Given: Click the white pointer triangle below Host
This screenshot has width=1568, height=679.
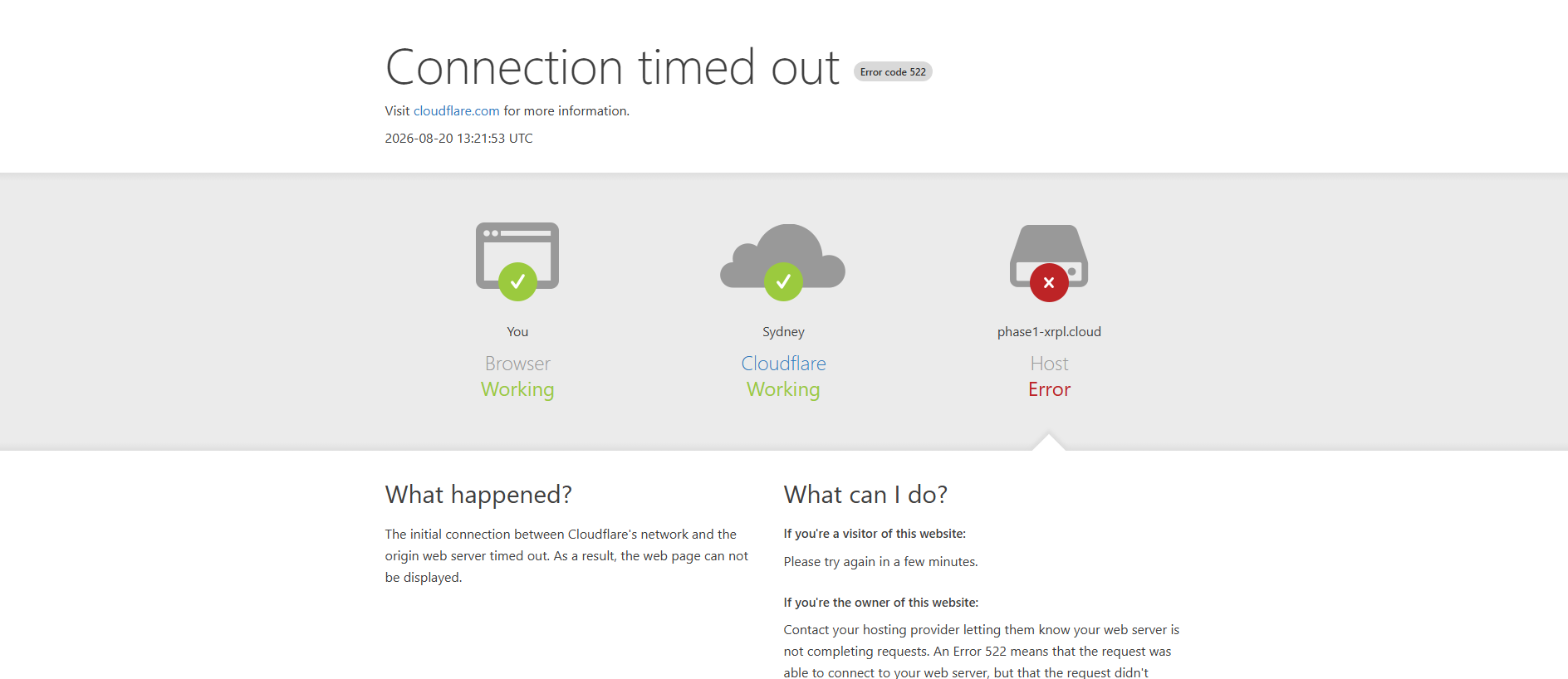Looking at the screenshot, I should (x=1049, y=442).
